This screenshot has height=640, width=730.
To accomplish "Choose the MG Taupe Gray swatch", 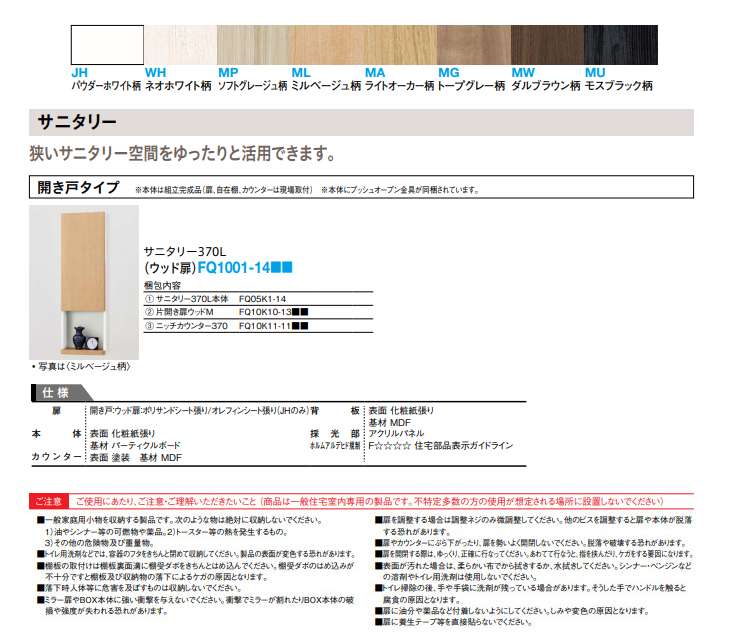I will point(474,45).
